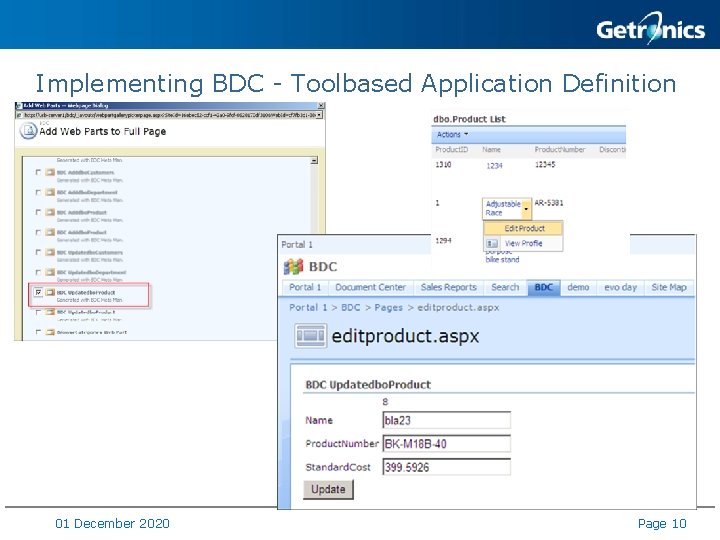
Task: Click the ProductID 1310 cell
Action: tap(443, 164)
